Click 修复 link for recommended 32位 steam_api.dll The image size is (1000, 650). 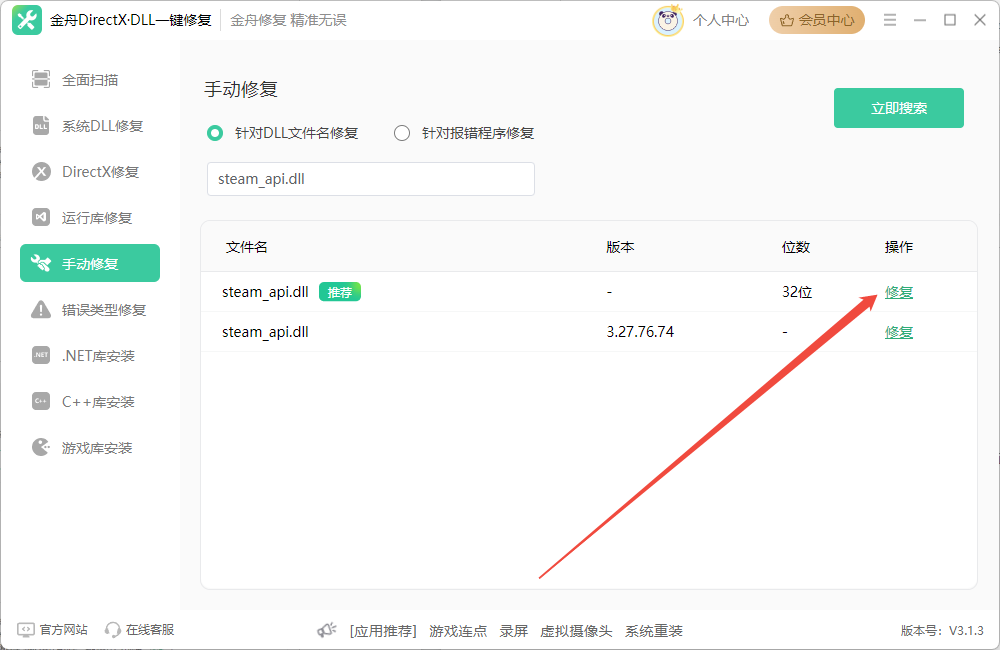coord(899,292)
